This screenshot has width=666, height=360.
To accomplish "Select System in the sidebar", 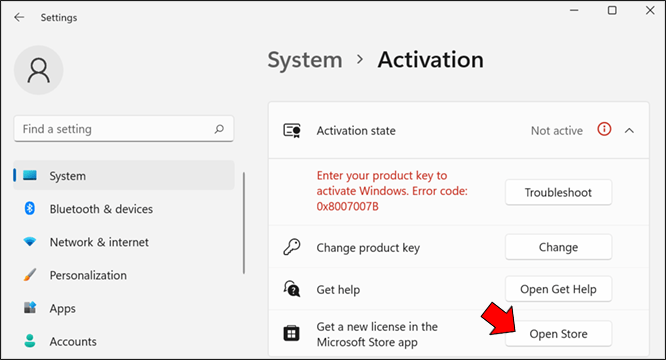I will pos(124,175).
